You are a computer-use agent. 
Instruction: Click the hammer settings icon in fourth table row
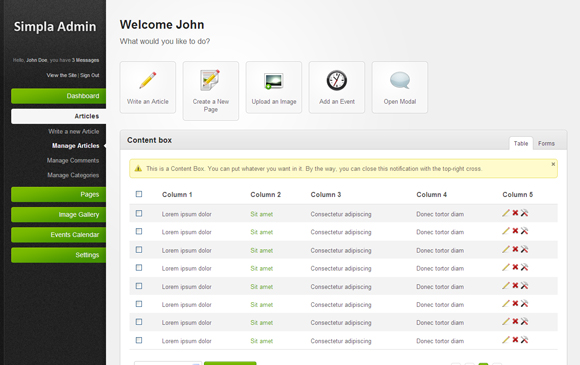524,267
